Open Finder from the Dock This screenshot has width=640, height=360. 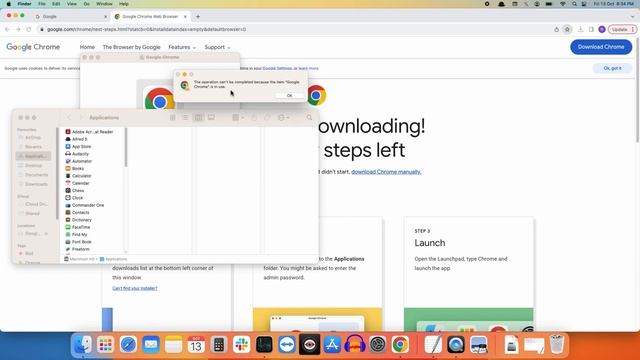click(x=83, y=344)
